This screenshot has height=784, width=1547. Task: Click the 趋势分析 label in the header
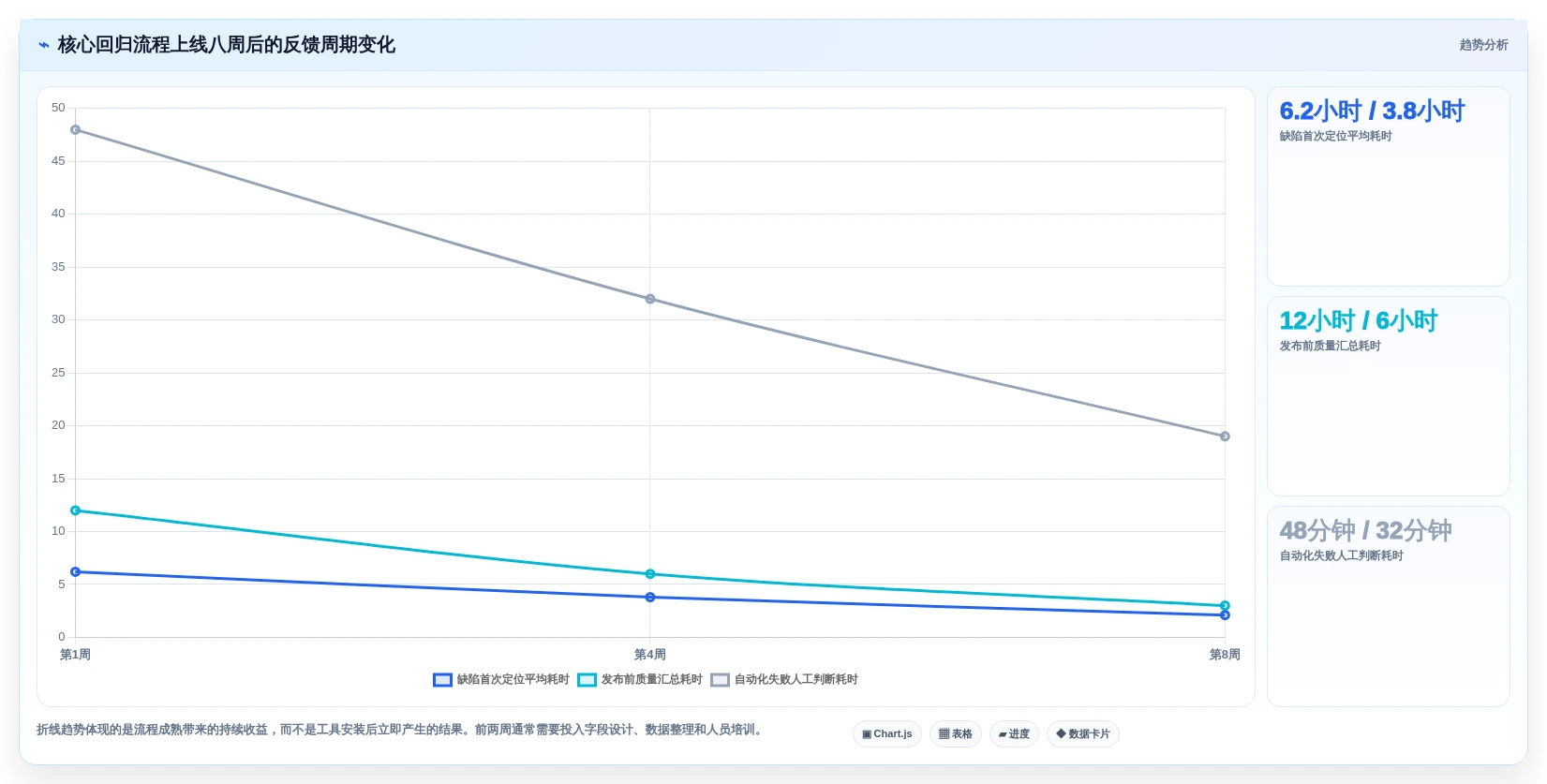[x=1483, y=45]
